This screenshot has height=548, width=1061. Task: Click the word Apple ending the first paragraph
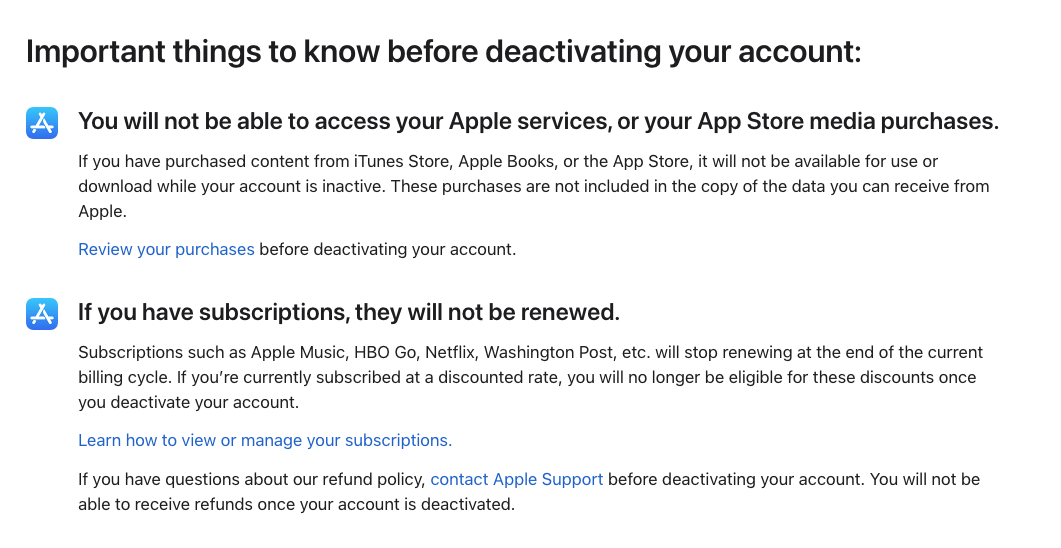pos(100,212)
